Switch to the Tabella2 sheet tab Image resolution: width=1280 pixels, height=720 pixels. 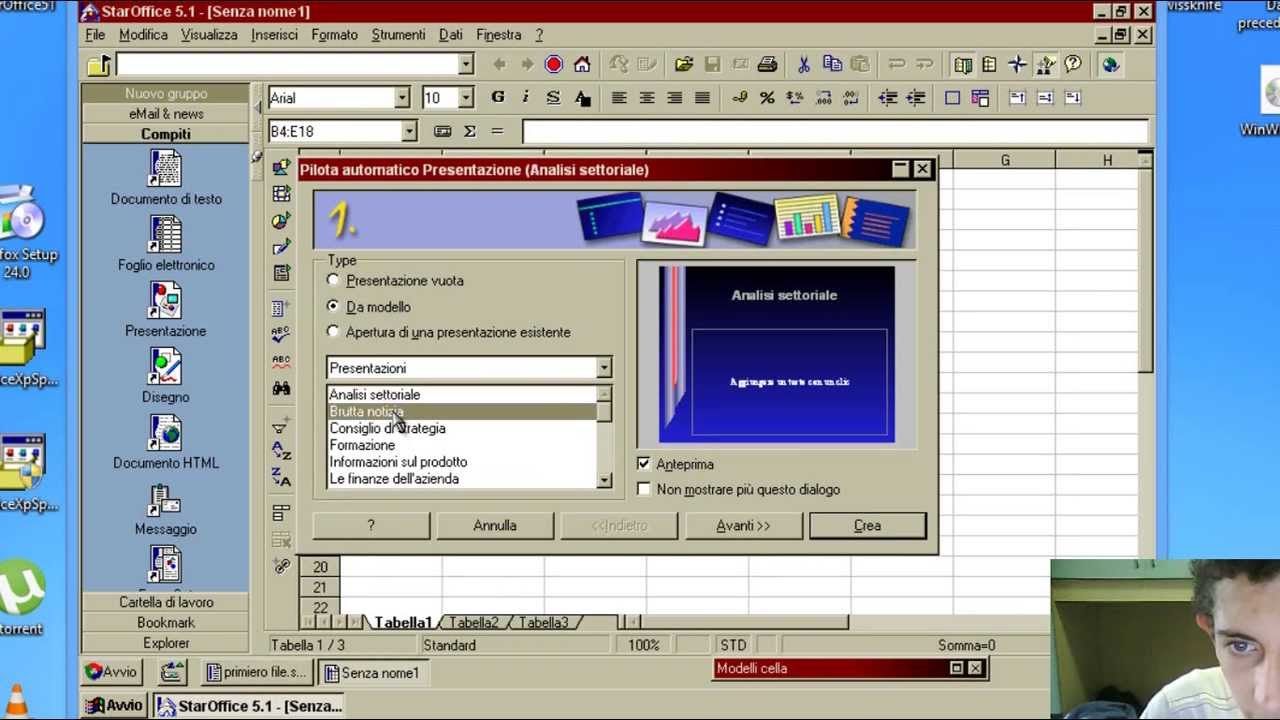pyautogui.click(x=474, y=623)
